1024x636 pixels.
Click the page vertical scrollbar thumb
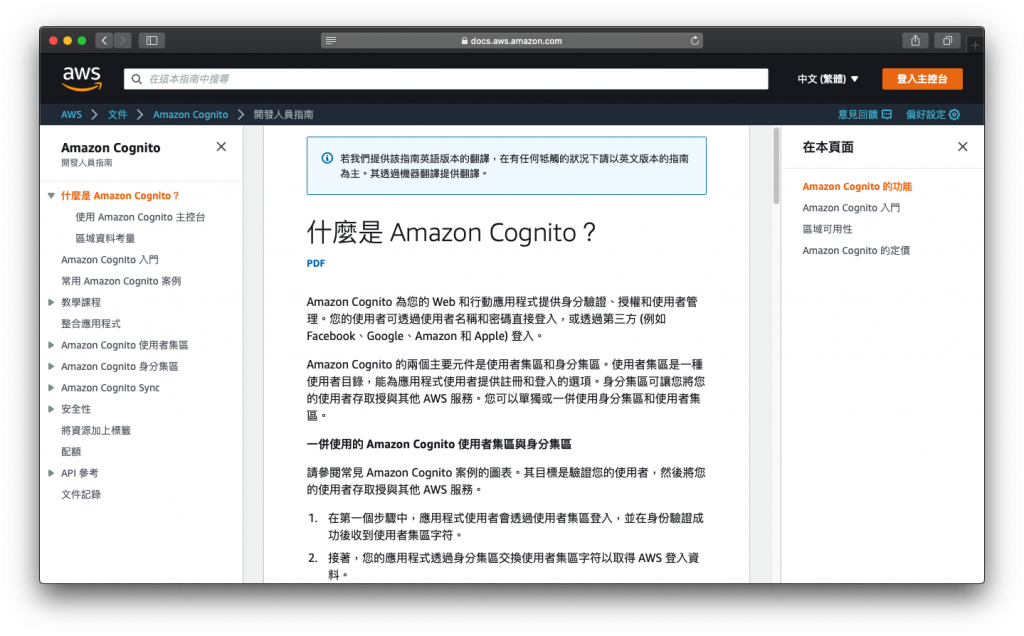click(x=776, y=166)
